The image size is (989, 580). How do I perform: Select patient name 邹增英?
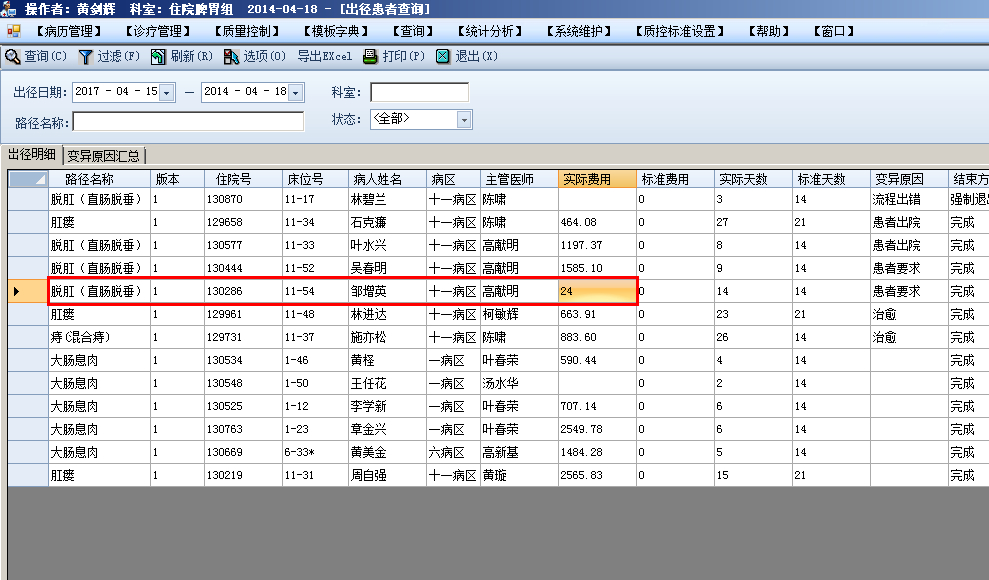(x=368, y=291)
